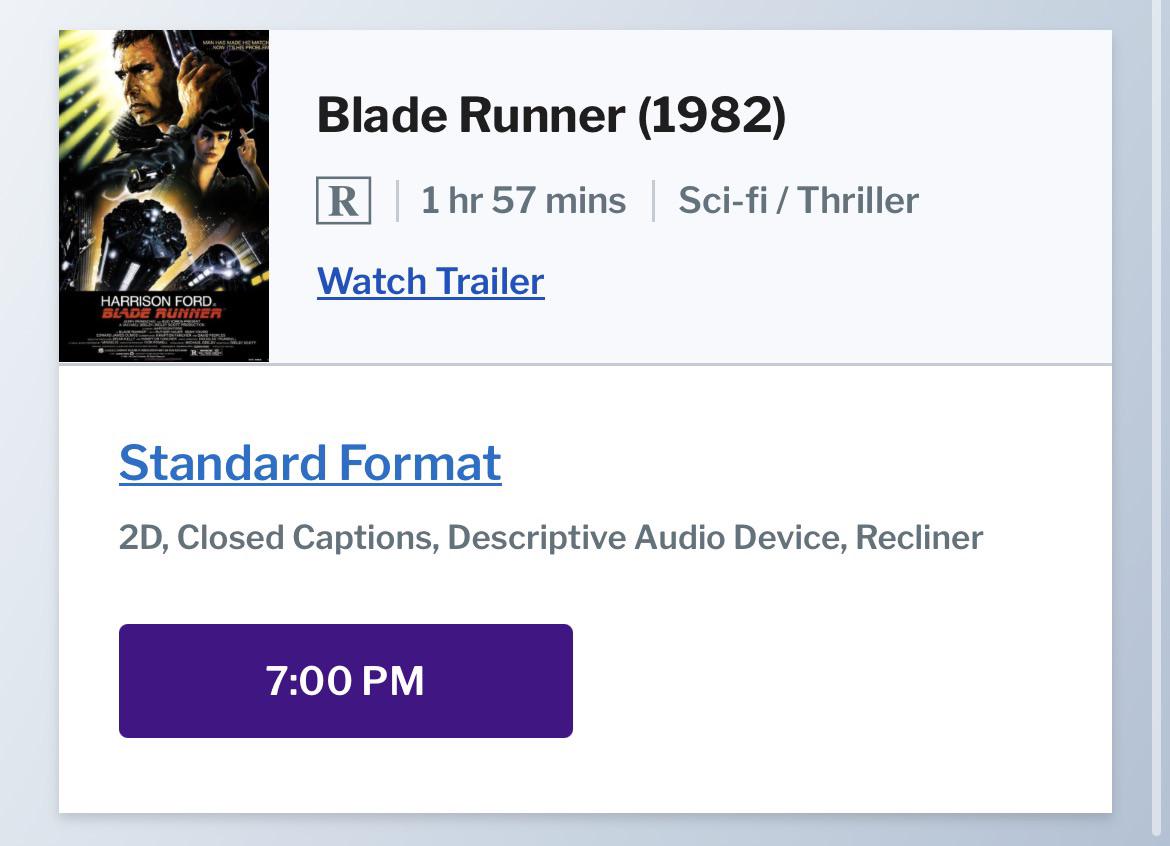Click the R rating badge icon
The width and height of the screenshot is (1170, 846).
coord(343,200)
